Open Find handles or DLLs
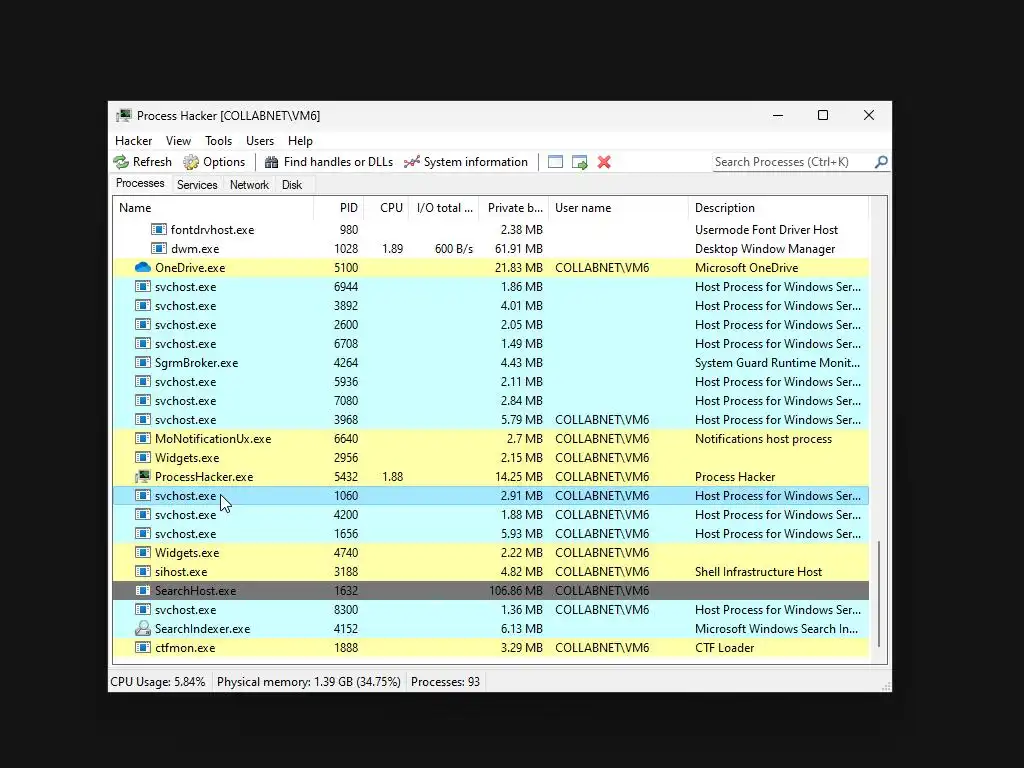This screenshot has height=768, width=1024. click(328, 162)
